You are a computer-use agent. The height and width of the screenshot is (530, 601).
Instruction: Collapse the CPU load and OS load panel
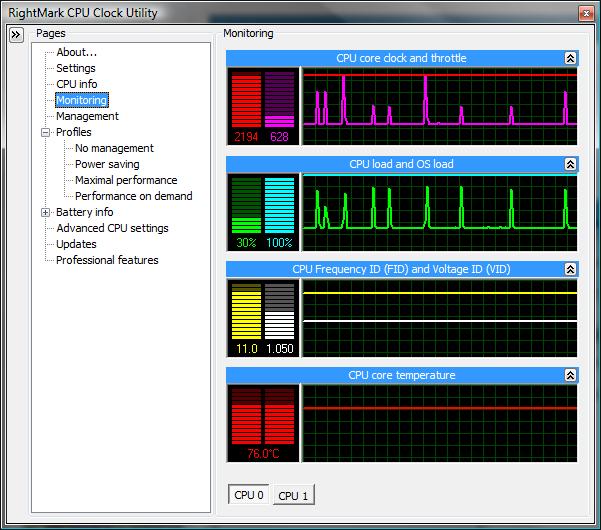[570, 164]
